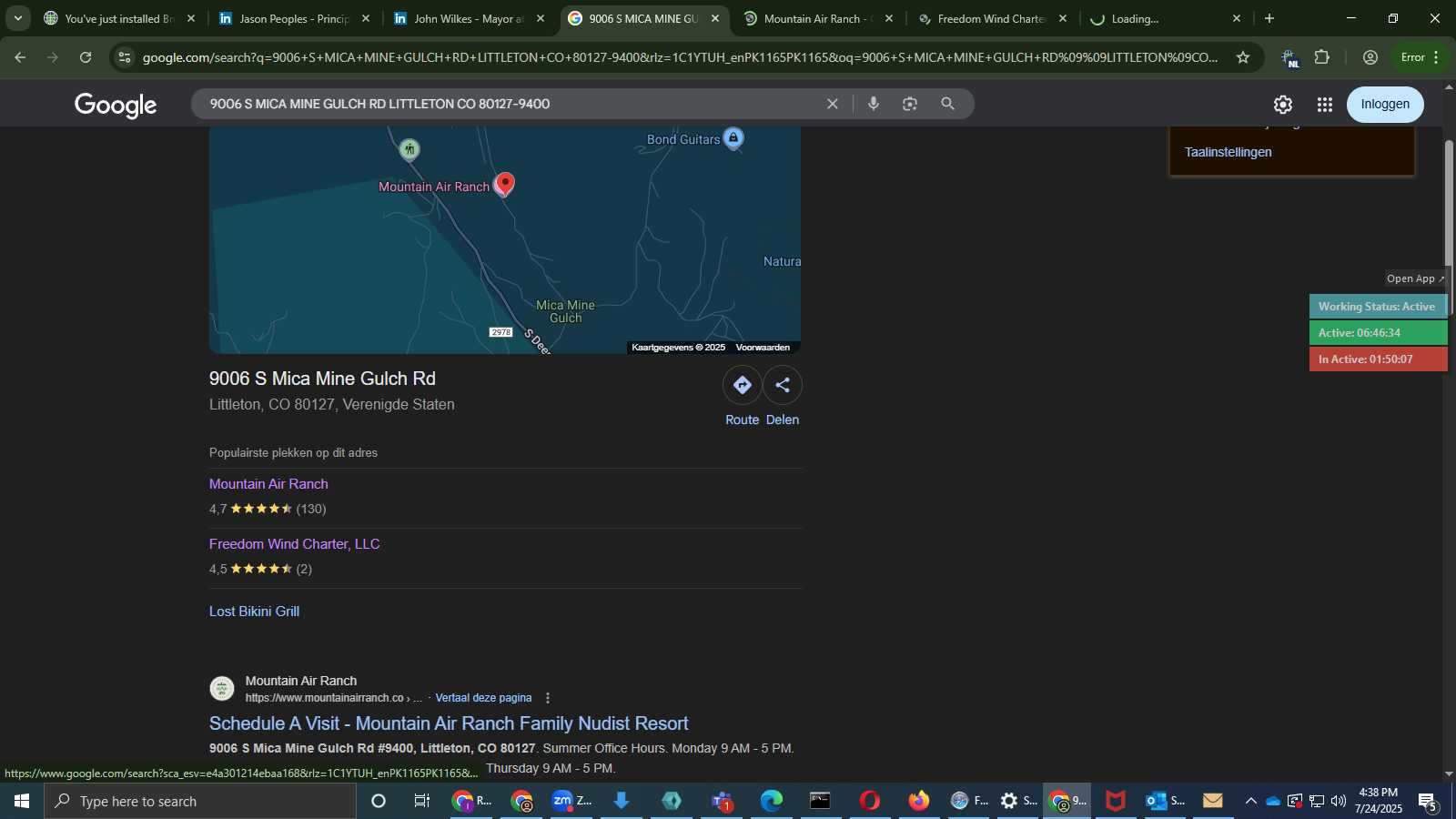Viewport: 1456px width, 819px height.
Task: Open Lost Bikini Grill link
Action: coord(254,612)
